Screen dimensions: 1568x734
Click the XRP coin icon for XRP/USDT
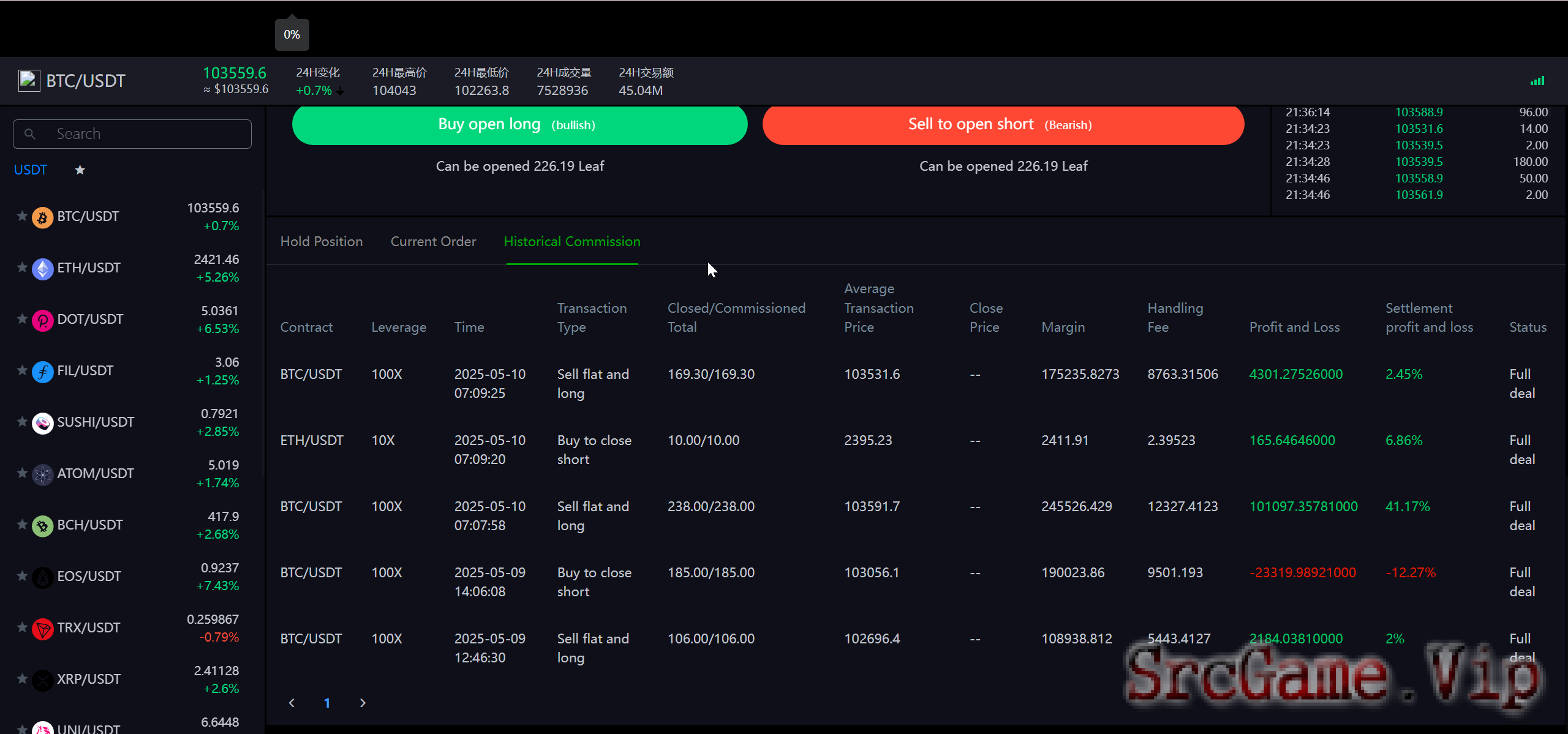click(42, 680)
